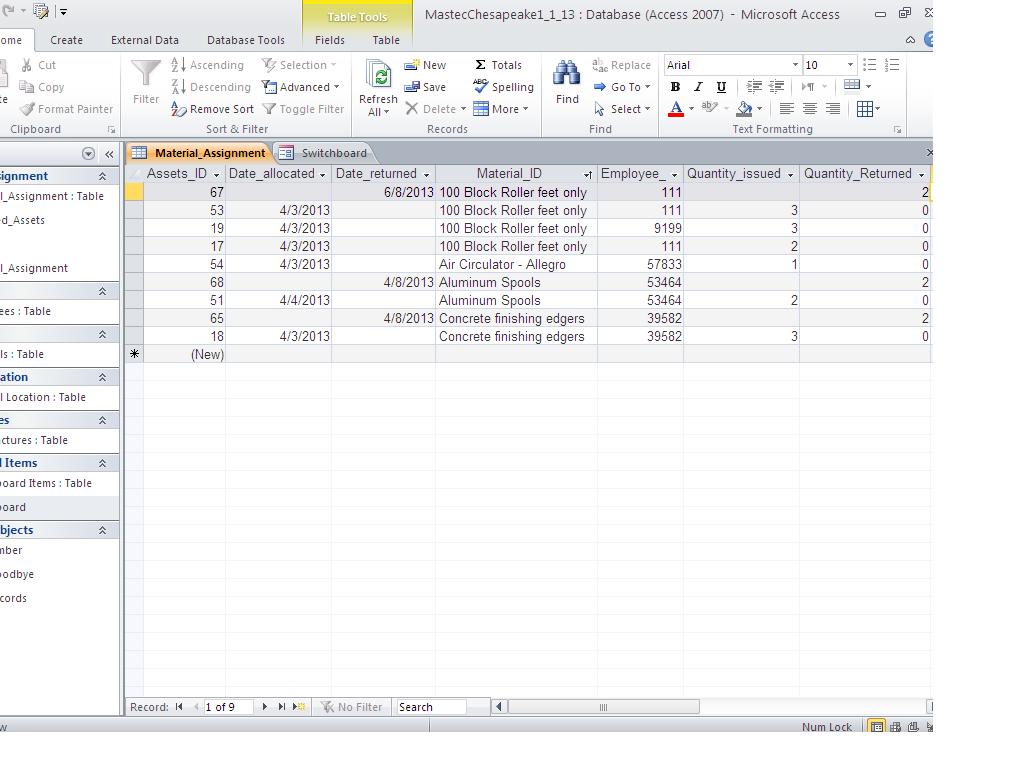Open oard Items : Table in navigation pane
1024x768 pixels.
46,483
